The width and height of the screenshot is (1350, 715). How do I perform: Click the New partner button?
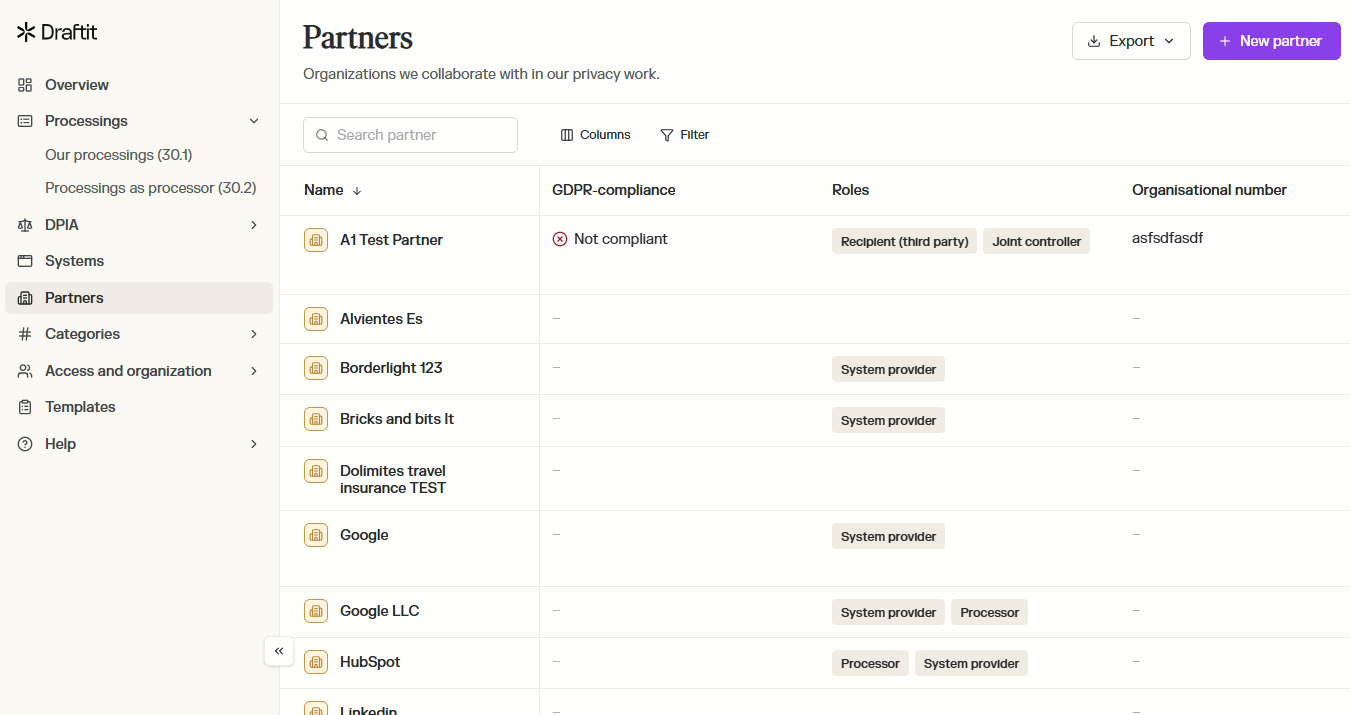coord(1271,41)
